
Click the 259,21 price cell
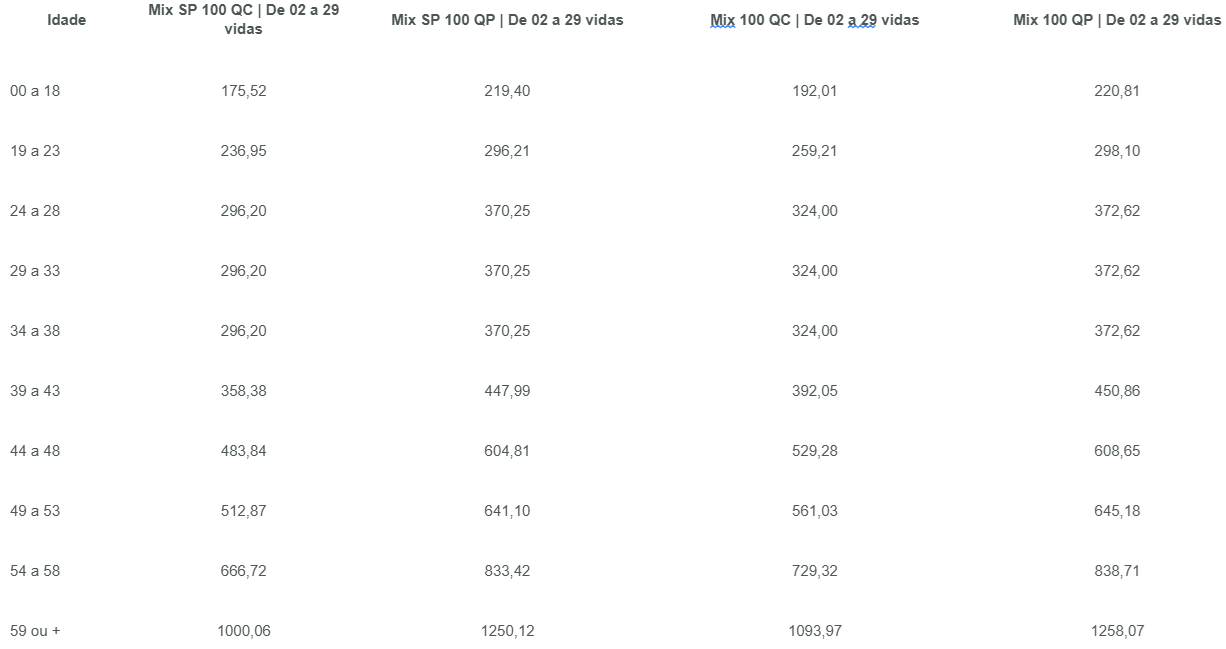point(814,151)
